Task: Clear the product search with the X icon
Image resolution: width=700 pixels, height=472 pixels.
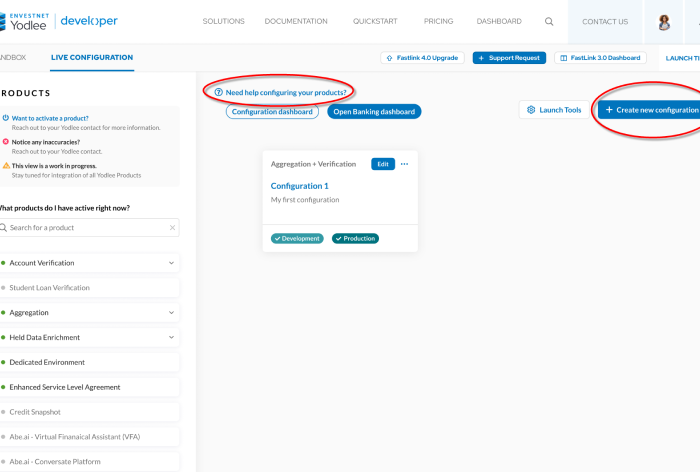Action: 172,228
